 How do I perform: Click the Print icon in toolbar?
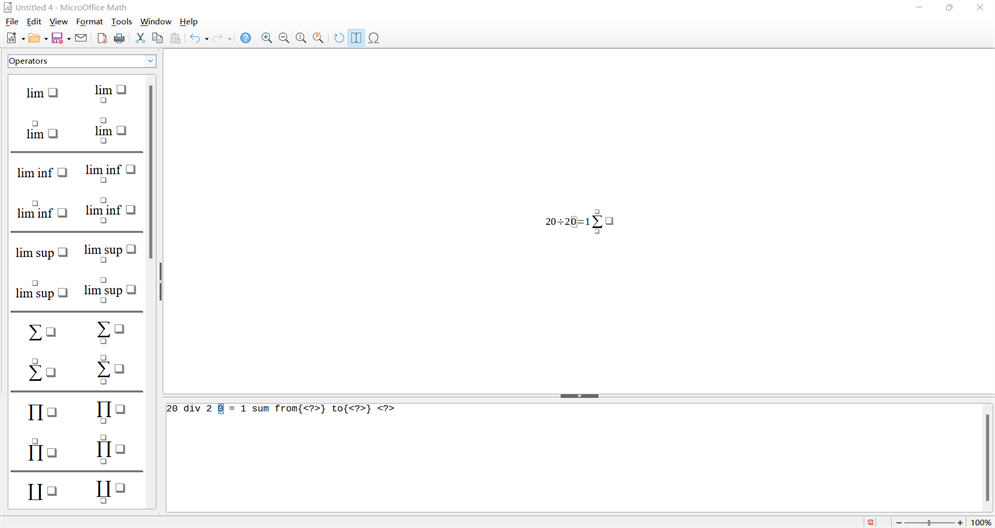(119, 38)
